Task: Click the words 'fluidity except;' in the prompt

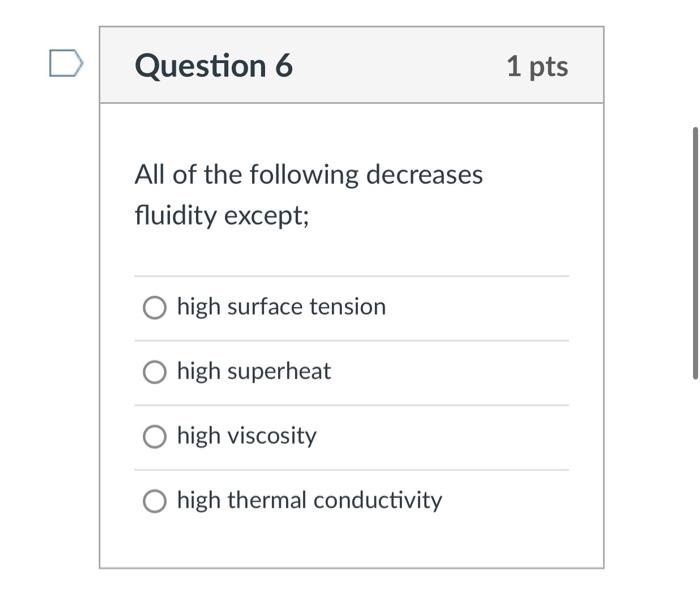Action: click(222, 216)
